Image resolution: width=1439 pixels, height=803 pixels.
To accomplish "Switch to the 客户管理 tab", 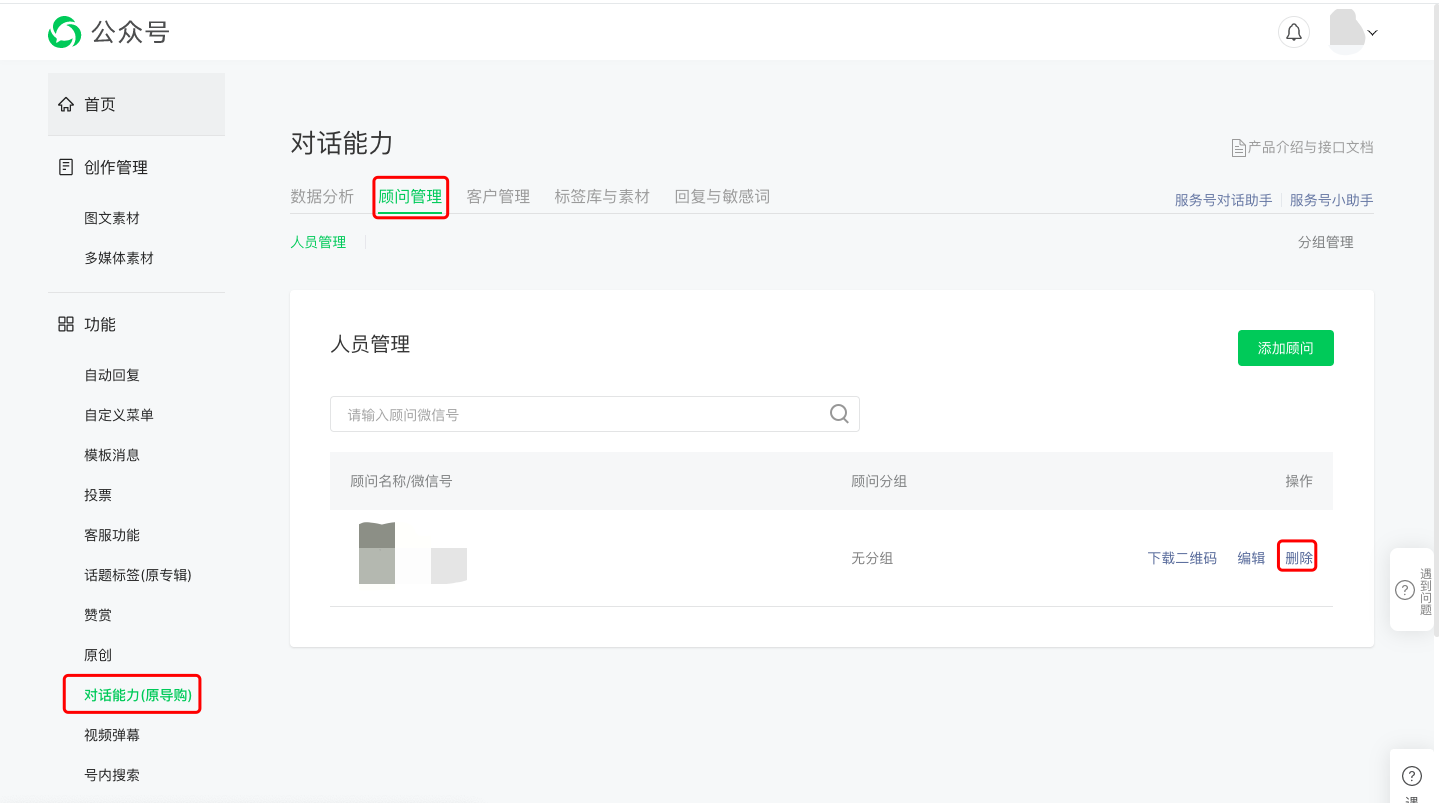I will pyautogui.click(x=497, y=196).
